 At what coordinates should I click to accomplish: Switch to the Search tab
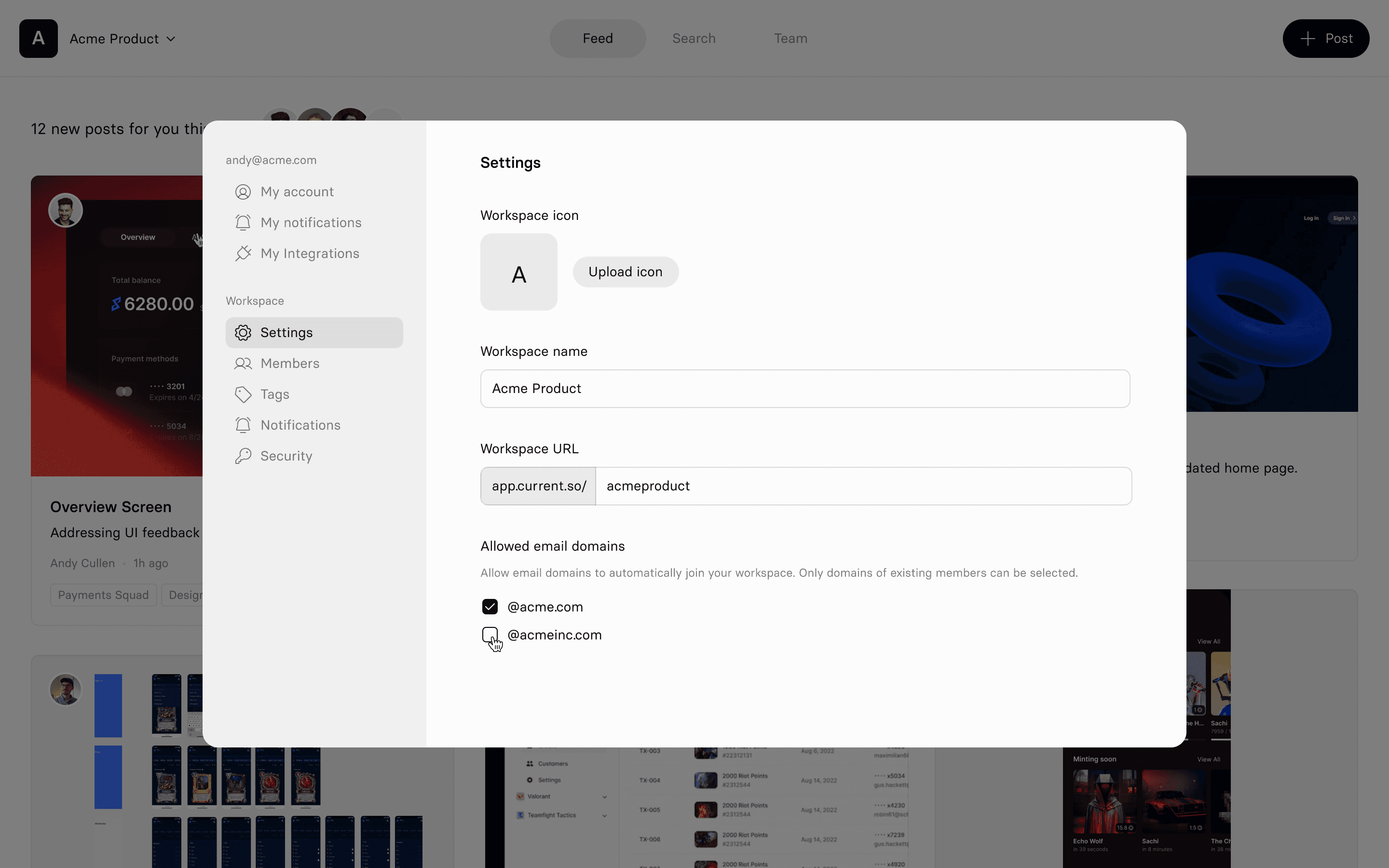(x=694, y=39)
